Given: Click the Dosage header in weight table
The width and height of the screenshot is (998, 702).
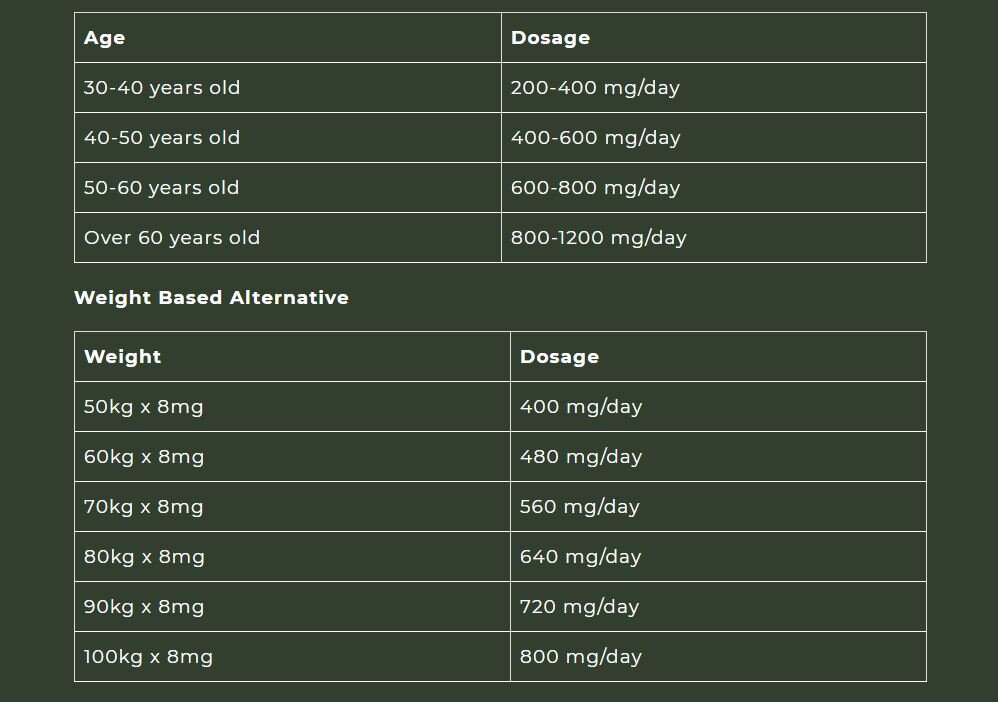Looking at the screenshot, I should coord(718,356).
